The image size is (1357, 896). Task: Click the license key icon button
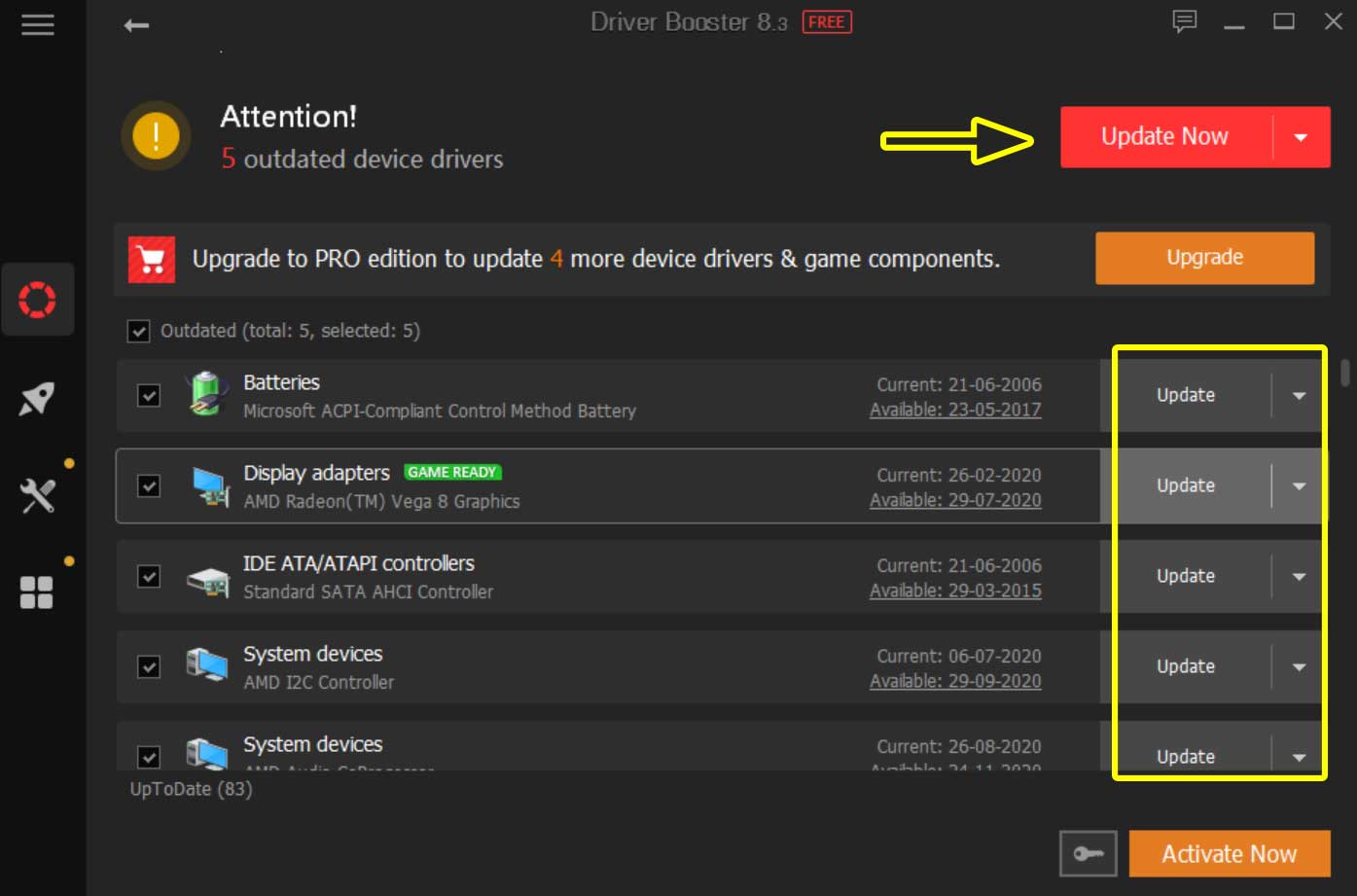click(x=1088, y=854)
